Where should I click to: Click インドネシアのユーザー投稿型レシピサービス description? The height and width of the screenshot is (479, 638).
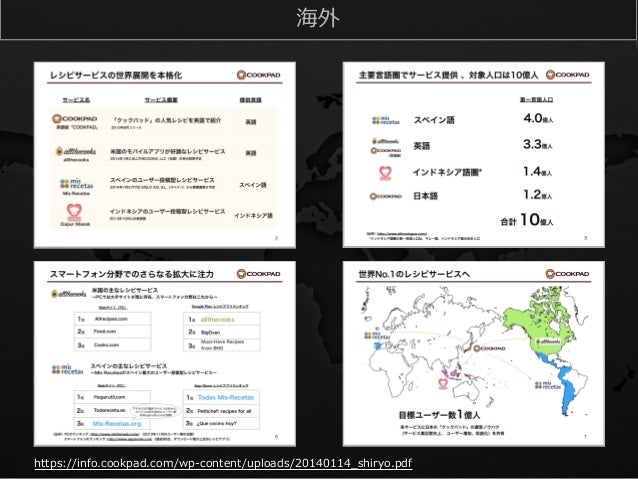pyautogui.click(x=167, y=212)
